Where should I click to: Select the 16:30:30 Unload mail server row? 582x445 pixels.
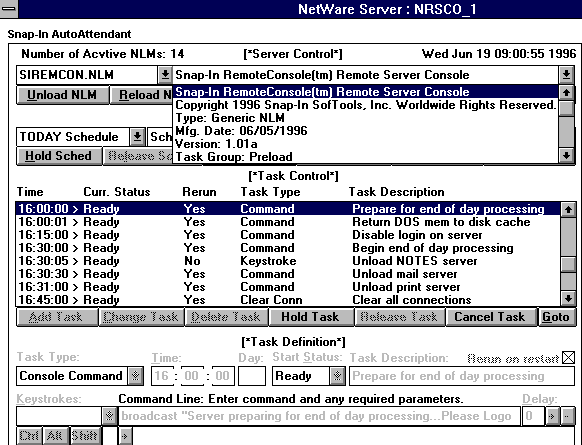tap(288, 274)
